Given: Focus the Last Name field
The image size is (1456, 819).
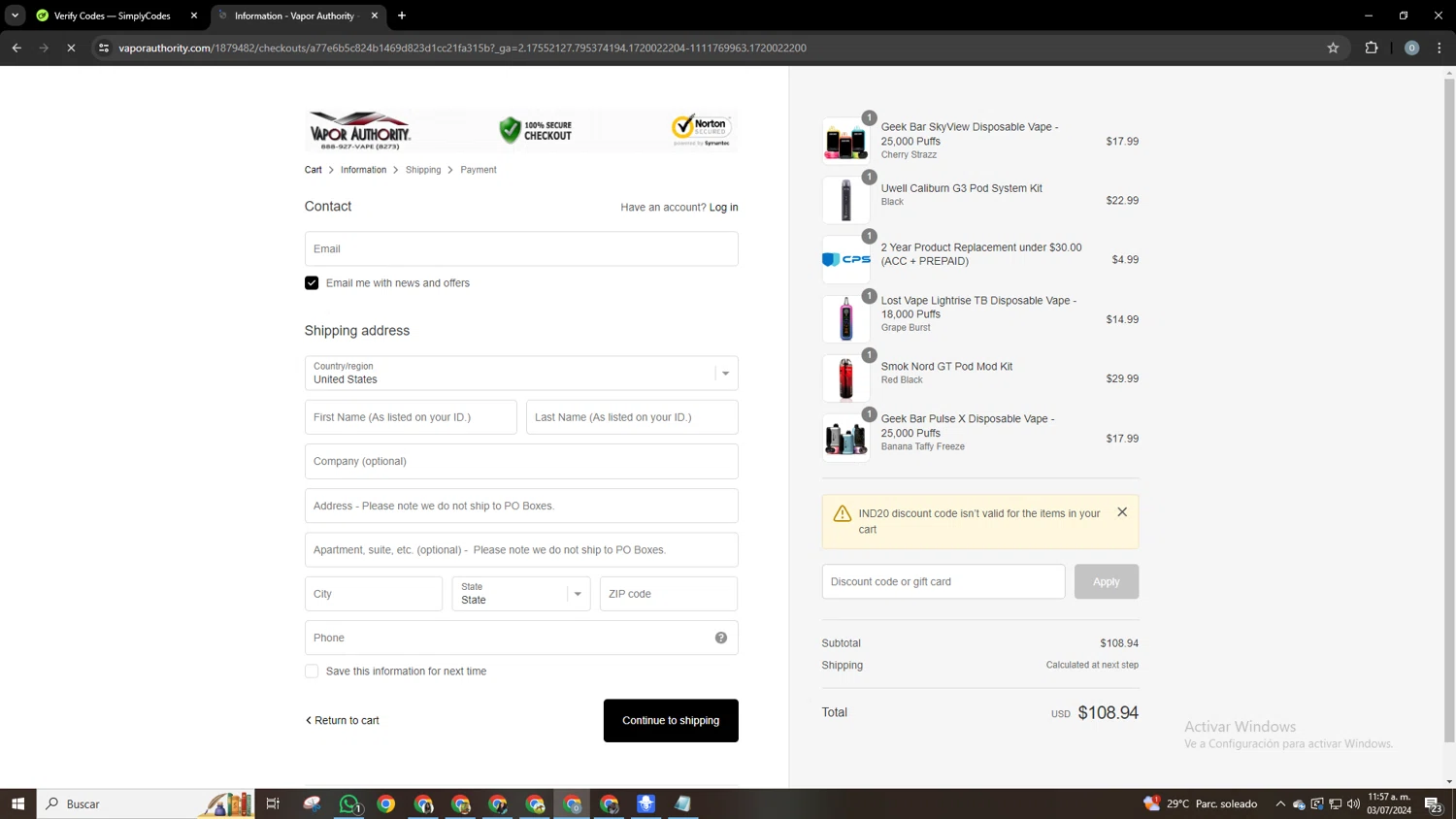Looking at the screenshot, I should pos(632,417).
